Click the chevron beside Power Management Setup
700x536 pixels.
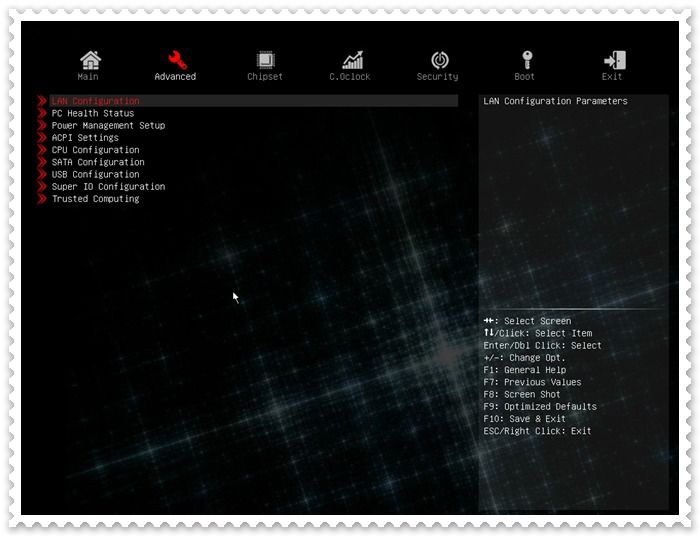(x=42, y=125)
